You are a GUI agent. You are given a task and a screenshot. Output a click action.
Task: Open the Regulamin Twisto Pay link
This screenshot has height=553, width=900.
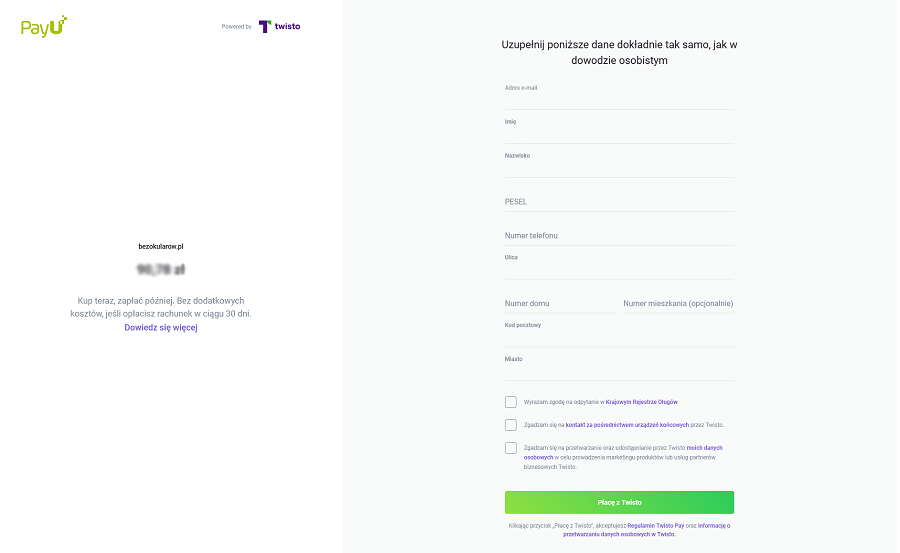tap(655, 525)
